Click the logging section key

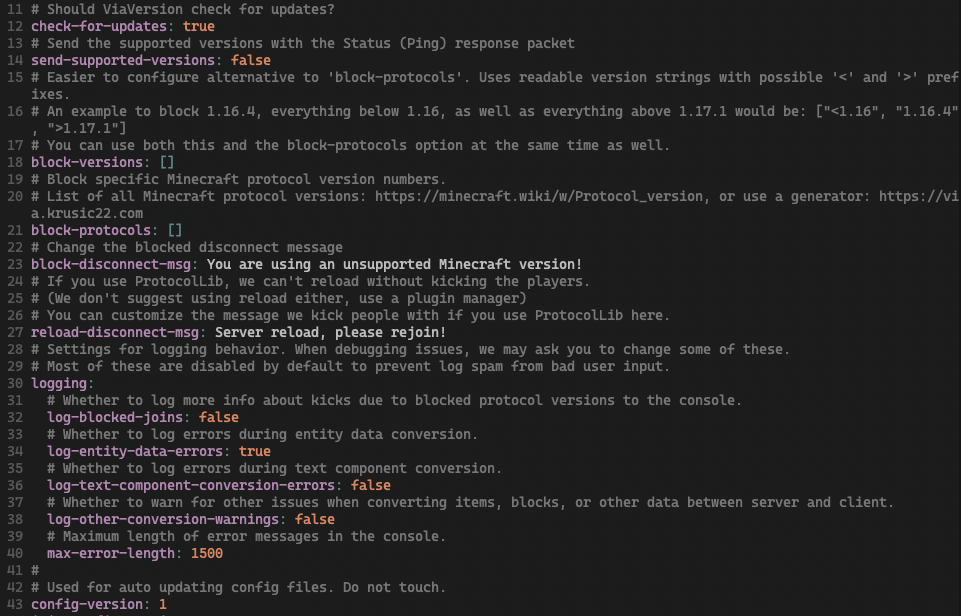coord(59,383)
